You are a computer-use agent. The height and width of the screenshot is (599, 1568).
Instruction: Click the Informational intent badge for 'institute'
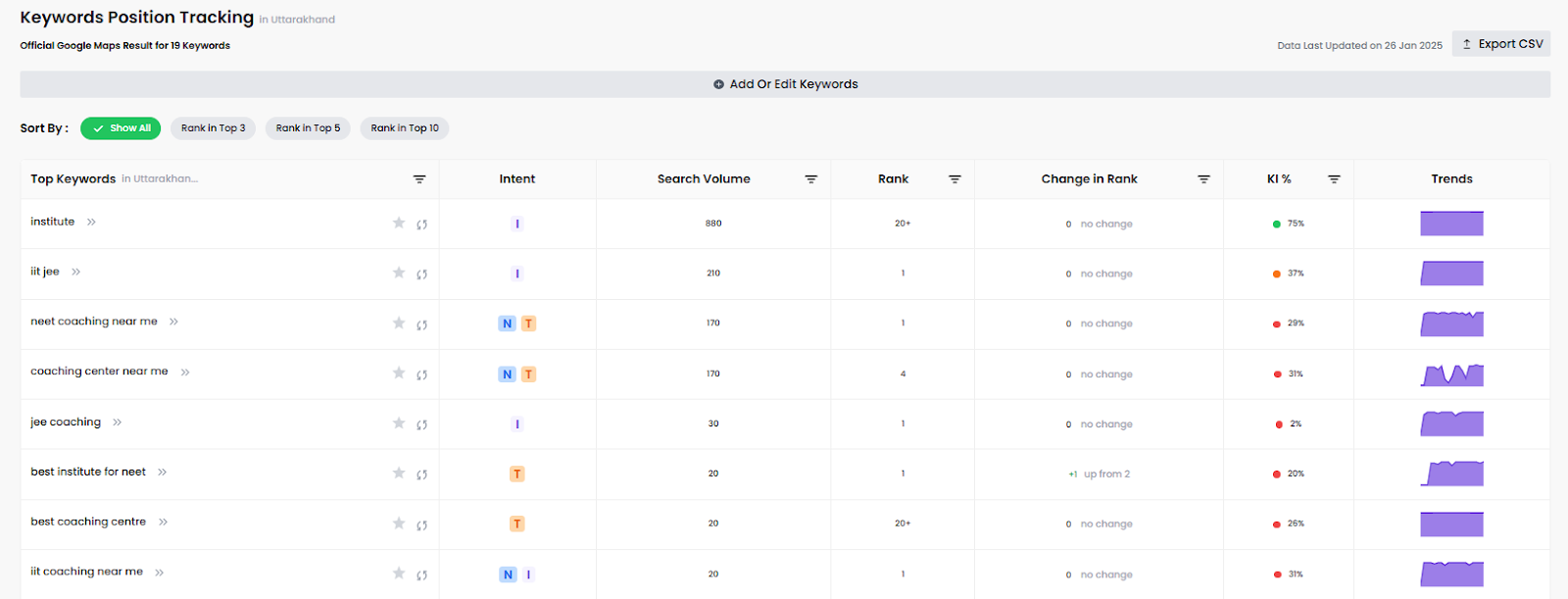pos(517,224)
